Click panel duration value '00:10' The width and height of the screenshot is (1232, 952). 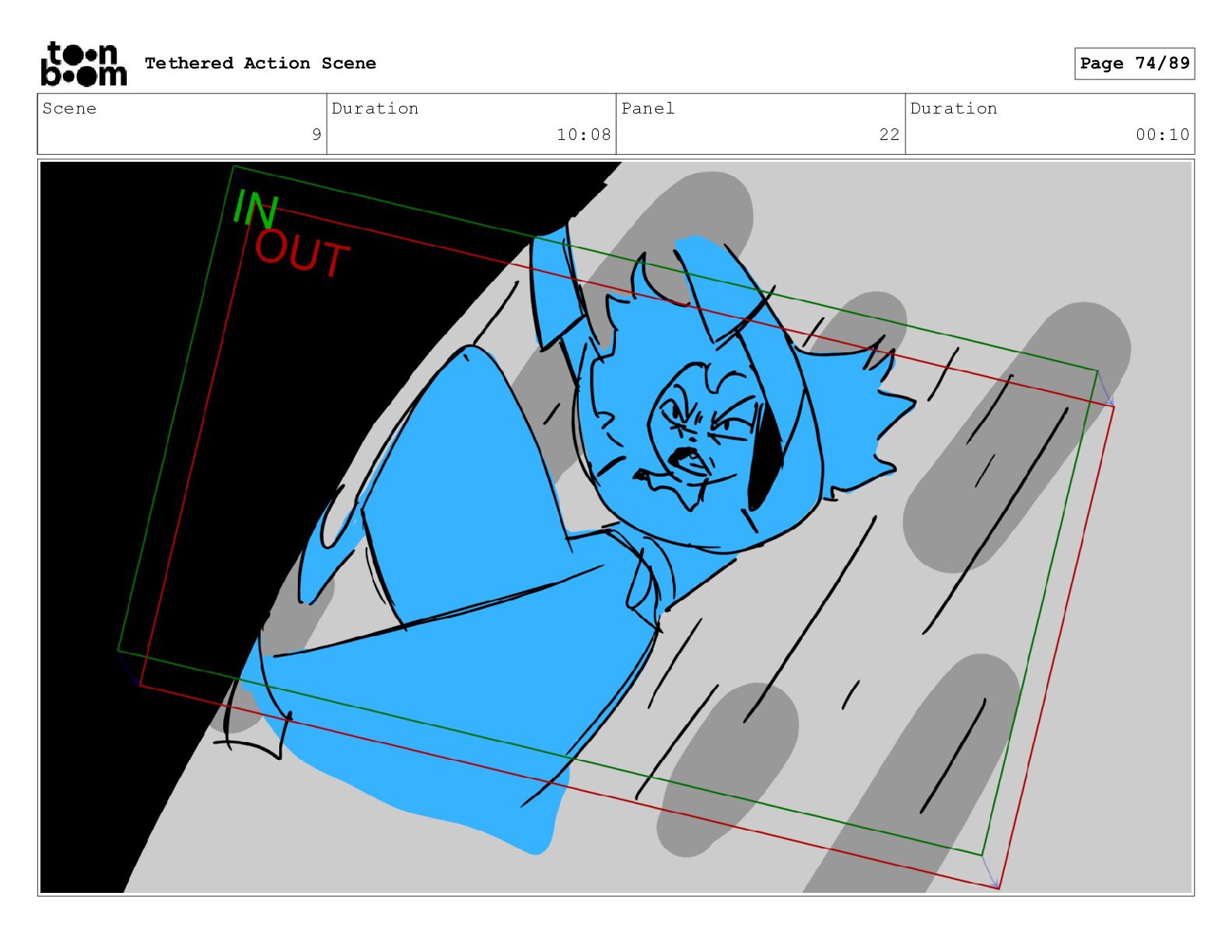(x=1162, y=135)
